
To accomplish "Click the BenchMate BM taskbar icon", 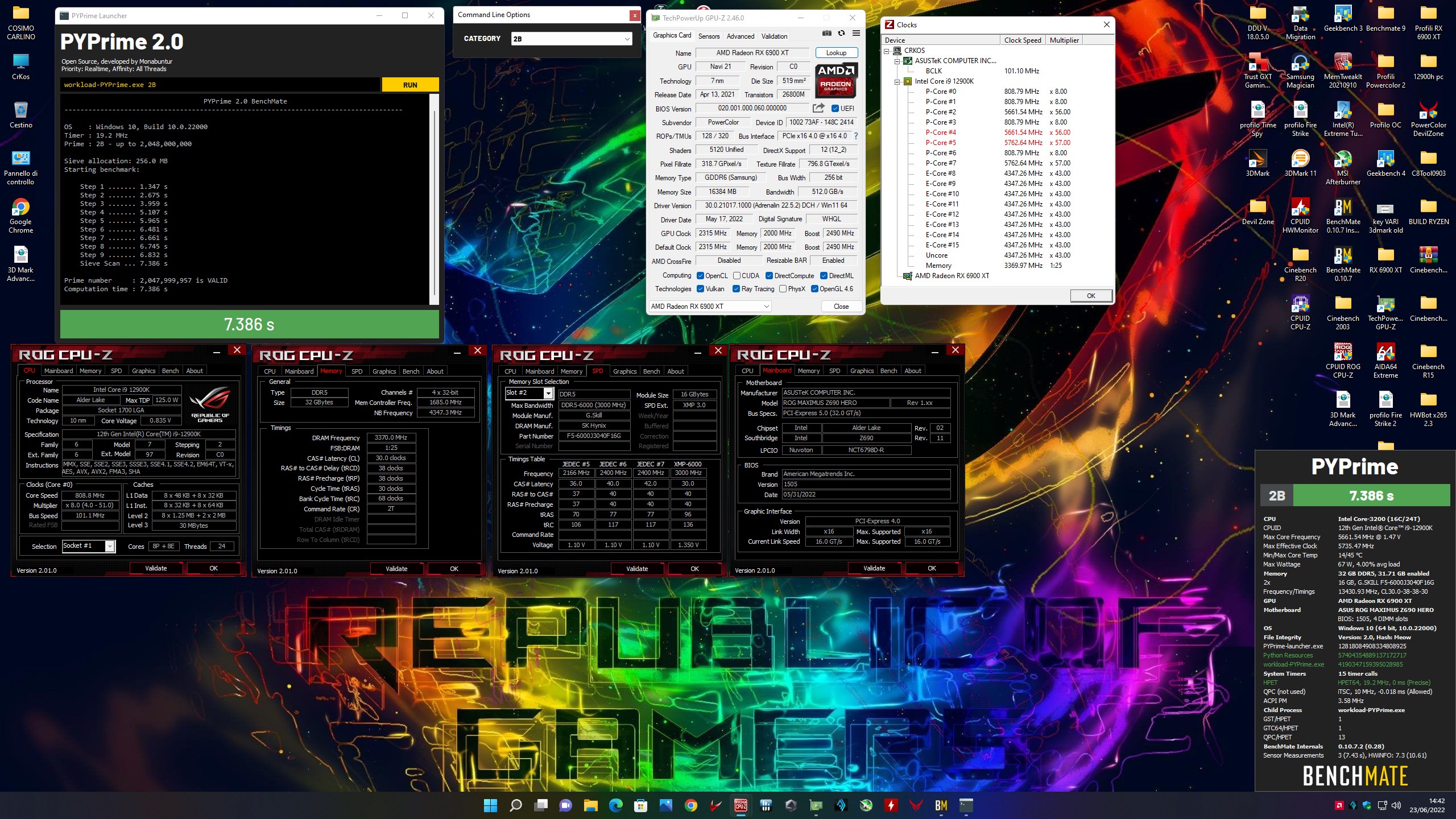I will point(941,805).
